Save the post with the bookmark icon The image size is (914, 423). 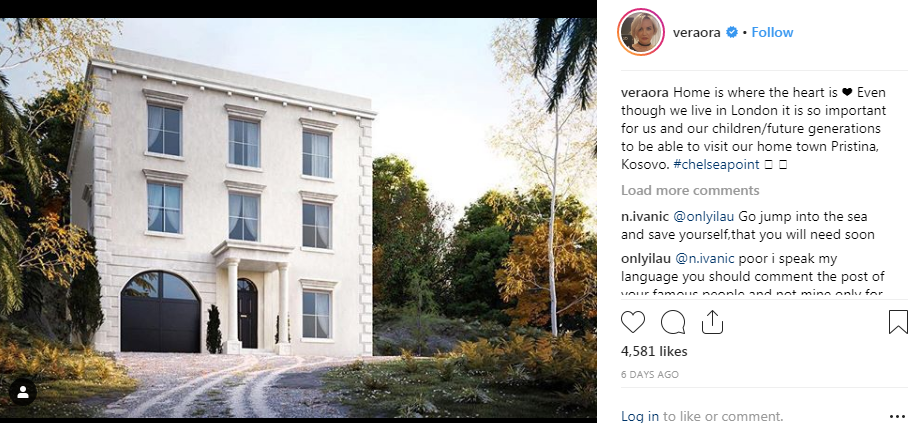(x=898, y=322)
